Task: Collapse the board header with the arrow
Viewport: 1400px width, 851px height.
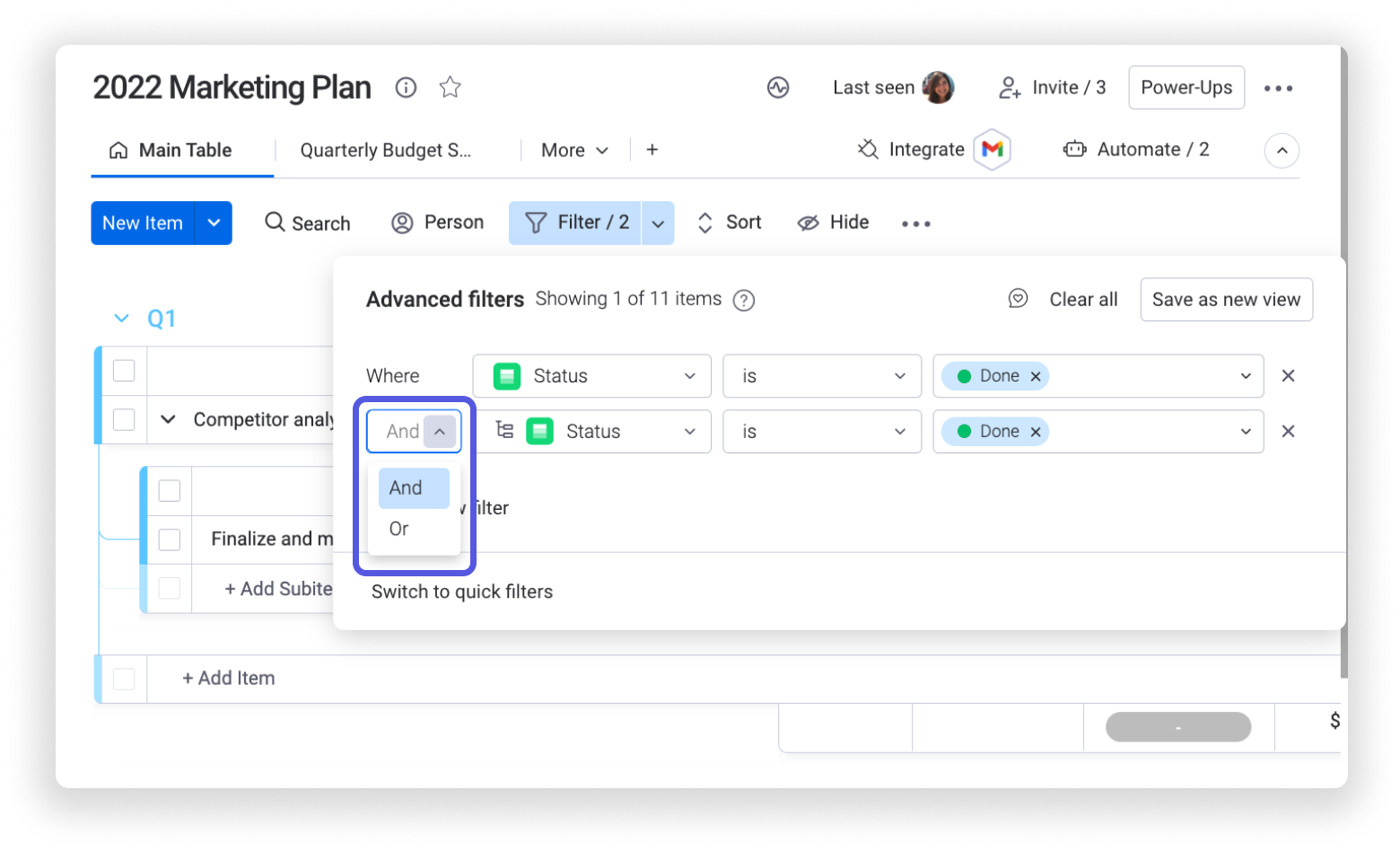Action: [1282, 150]
